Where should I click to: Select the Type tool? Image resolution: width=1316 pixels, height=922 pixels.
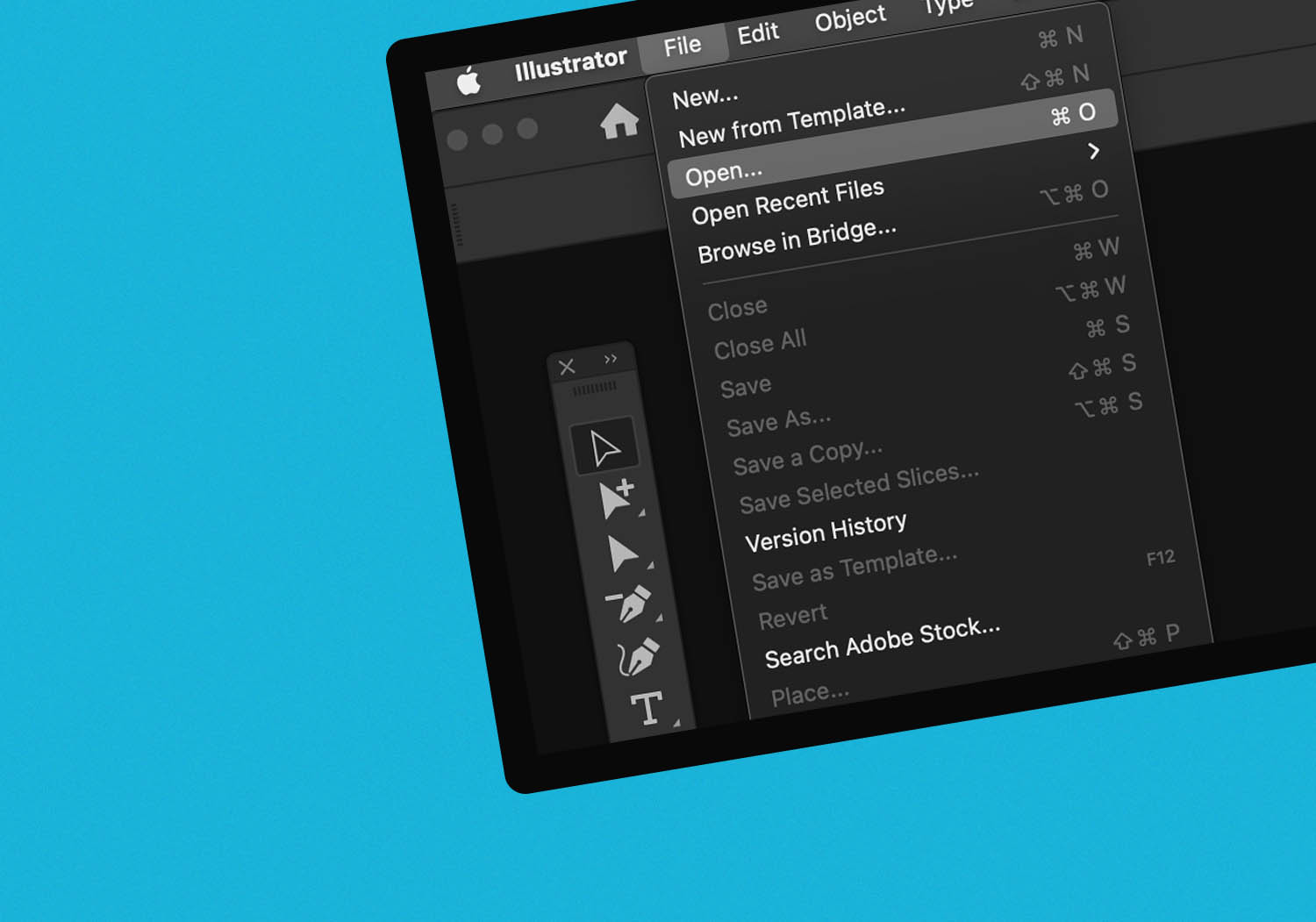pos(647,708)
